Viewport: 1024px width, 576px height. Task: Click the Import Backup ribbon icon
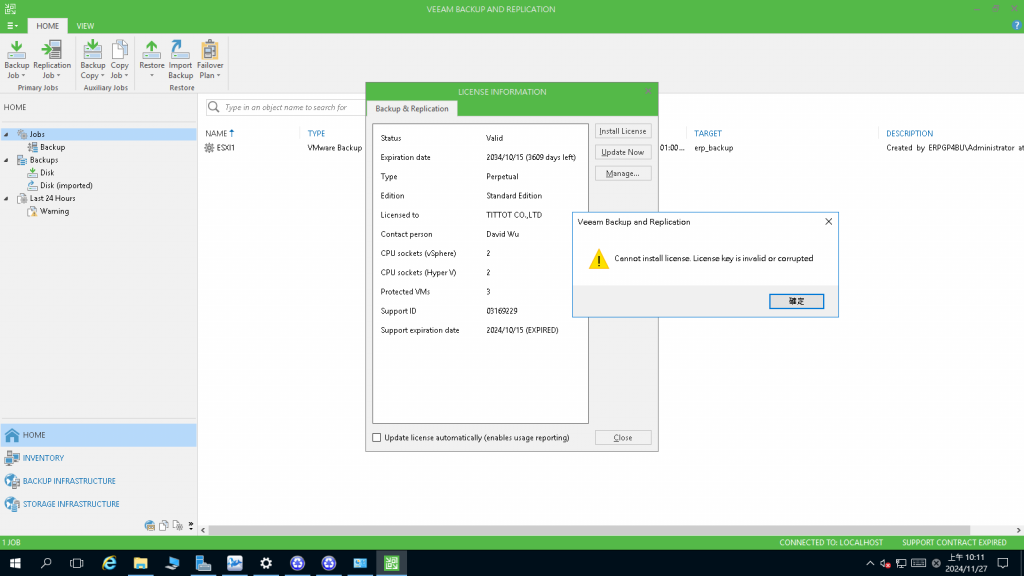(x=180, y=59)
